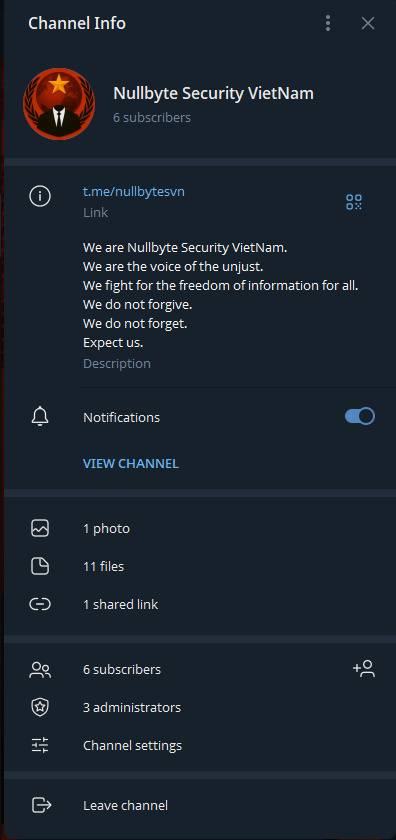Click the chain link icon
Screen dimensions: 396x840
pyautogui.click(x=40, y=604)
